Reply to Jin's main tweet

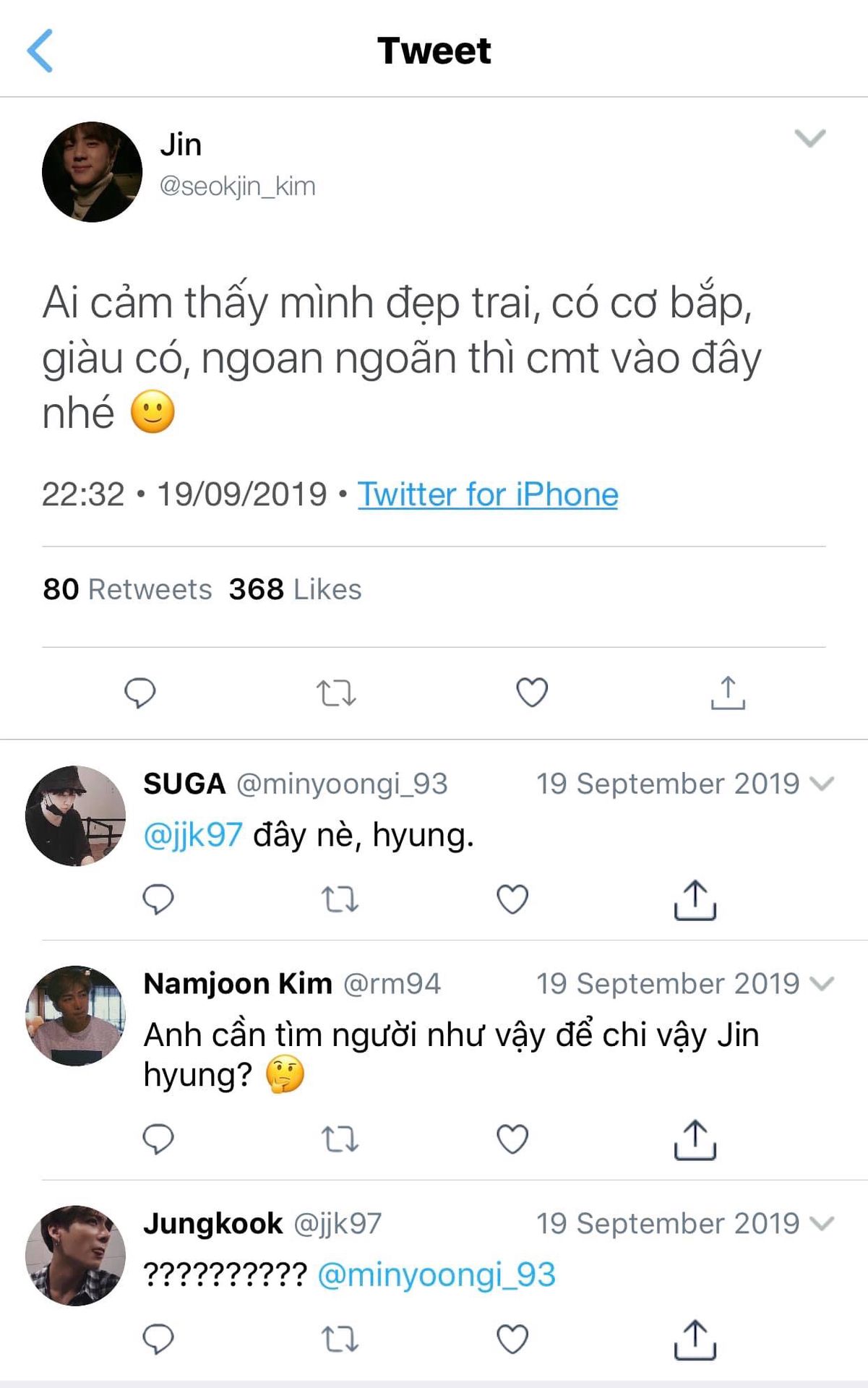pos(139,693)
